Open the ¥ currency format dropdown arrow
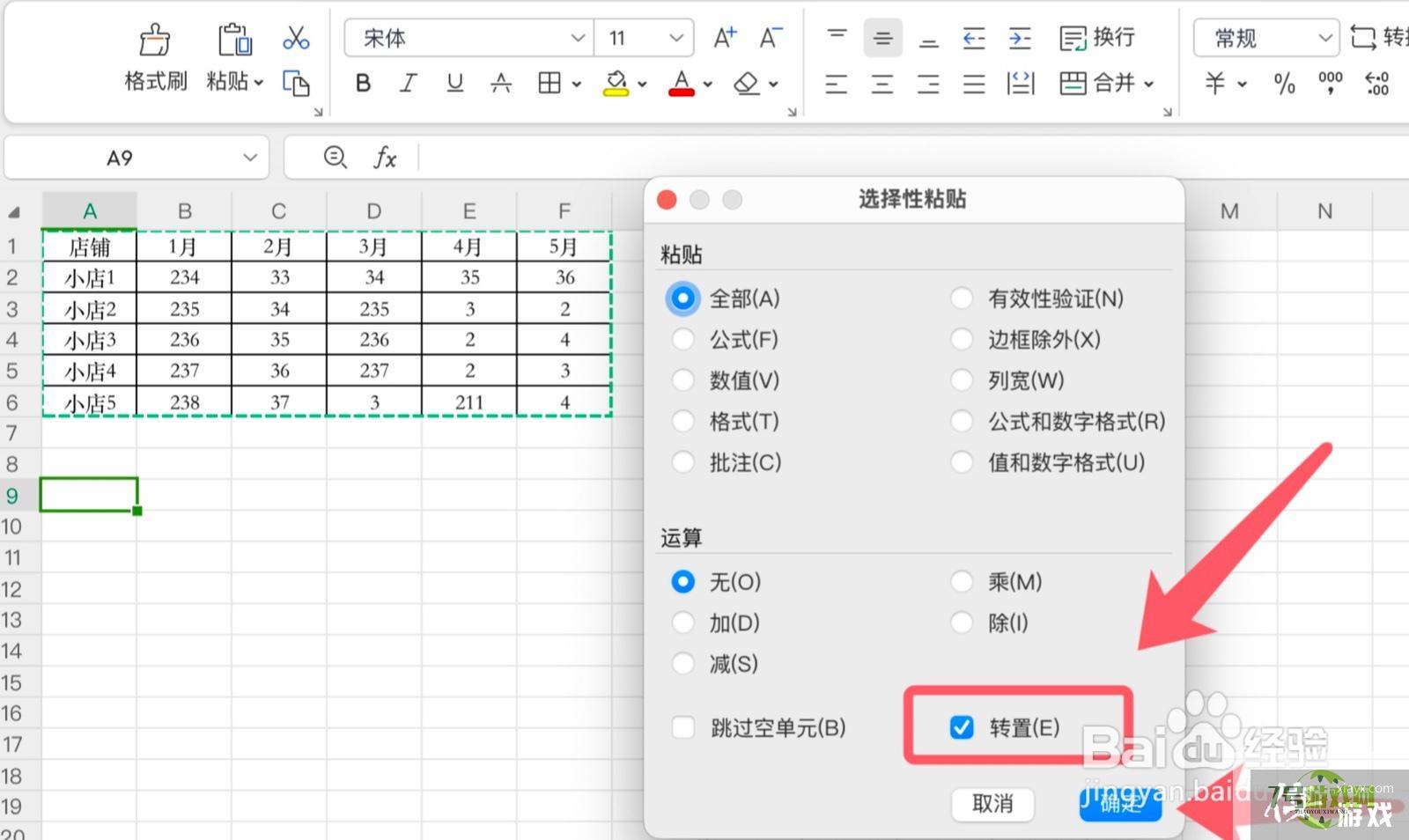The height and width of the screenshot is (840, 1409). click(1242, 84)
